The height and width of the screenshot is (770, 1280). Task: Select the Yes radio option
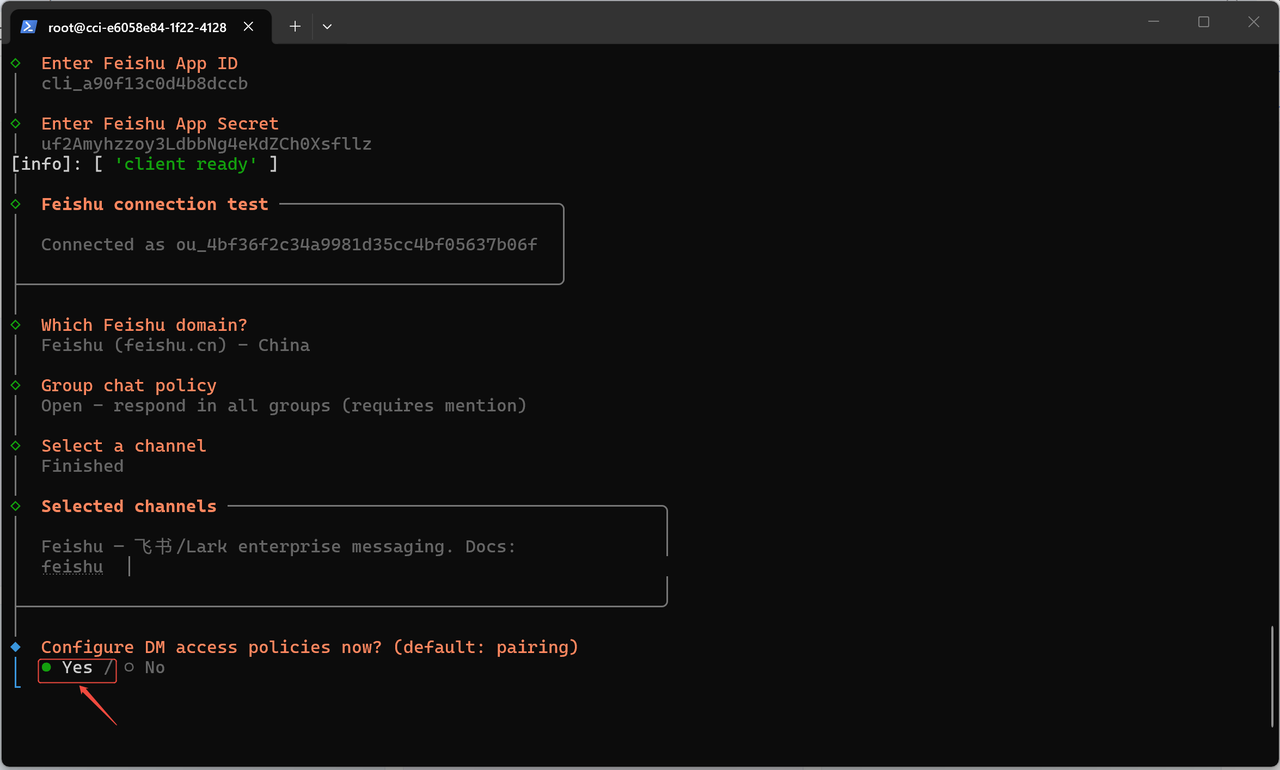click(47, 667)
